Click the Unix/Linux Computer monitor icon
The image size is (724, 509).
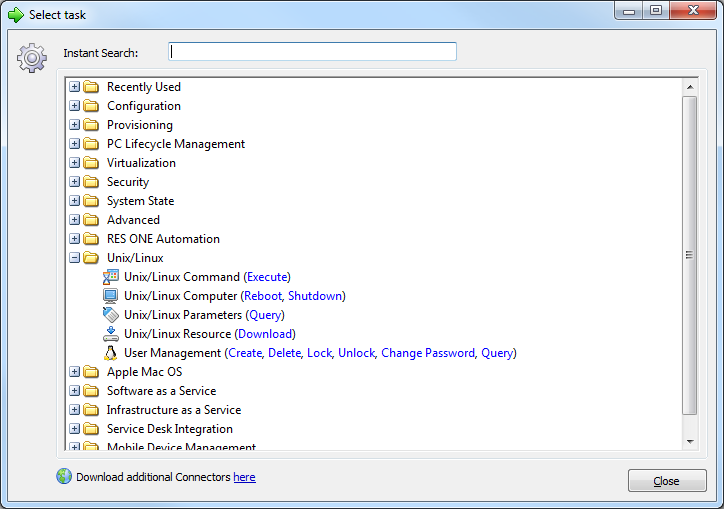(111, 296)
